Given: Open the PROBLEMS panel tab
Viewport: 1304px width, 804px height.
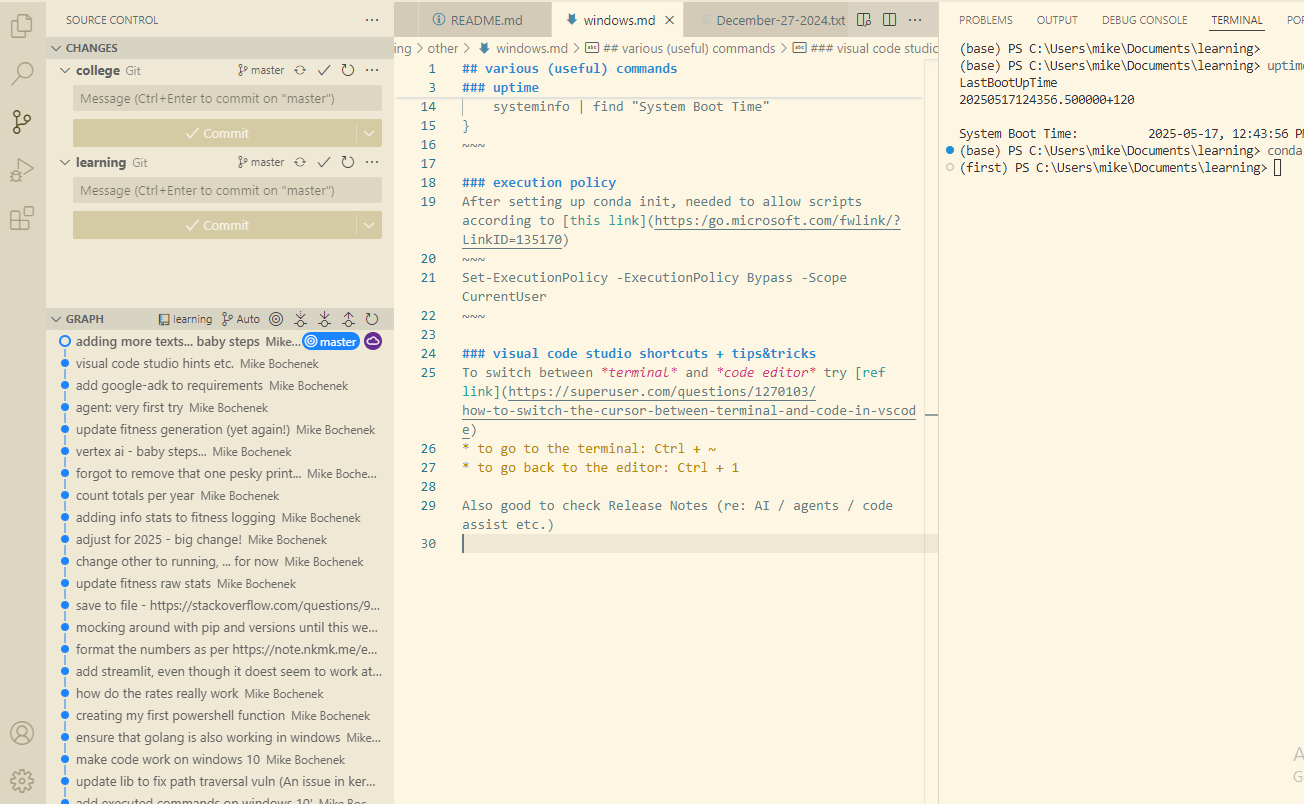Looking at the screenshot, I should click(x=985, y=19).
